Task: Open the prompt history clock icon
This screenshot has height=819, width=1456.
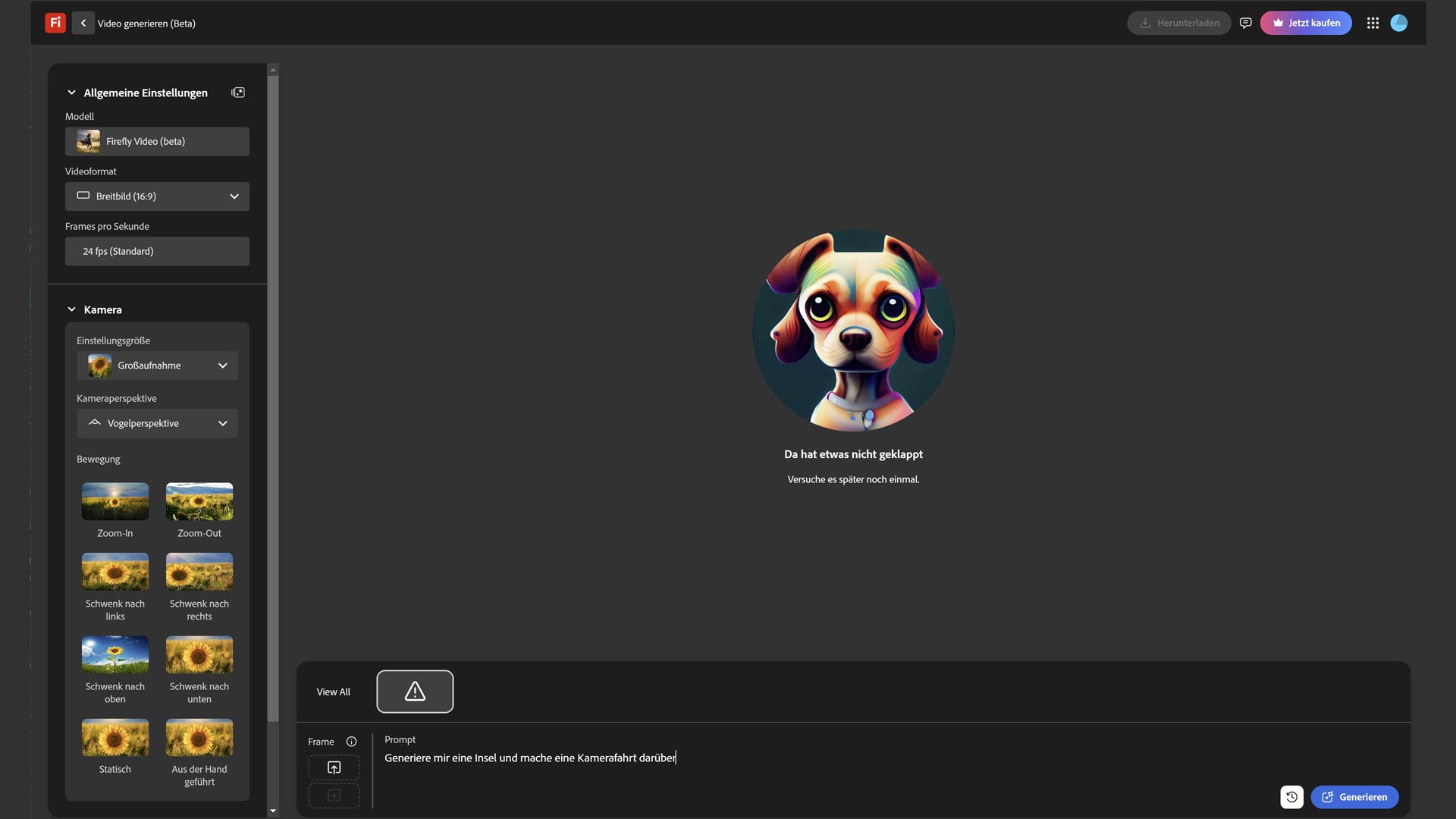Action: (x=1291, y=797)
